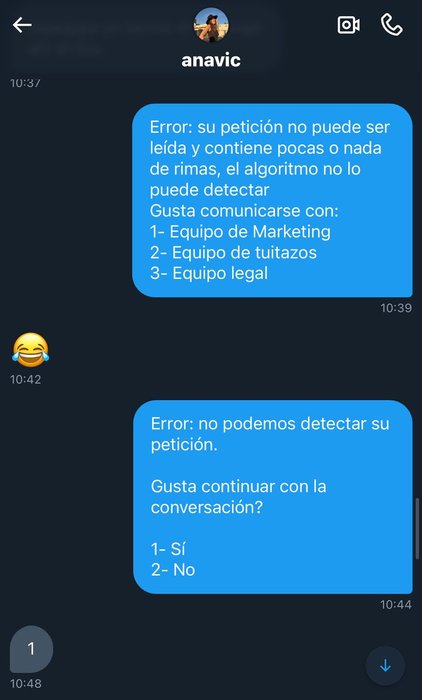Screen dimensions: 422x700
Task: Tap the back arrow icon
Action: click(22, 25)
